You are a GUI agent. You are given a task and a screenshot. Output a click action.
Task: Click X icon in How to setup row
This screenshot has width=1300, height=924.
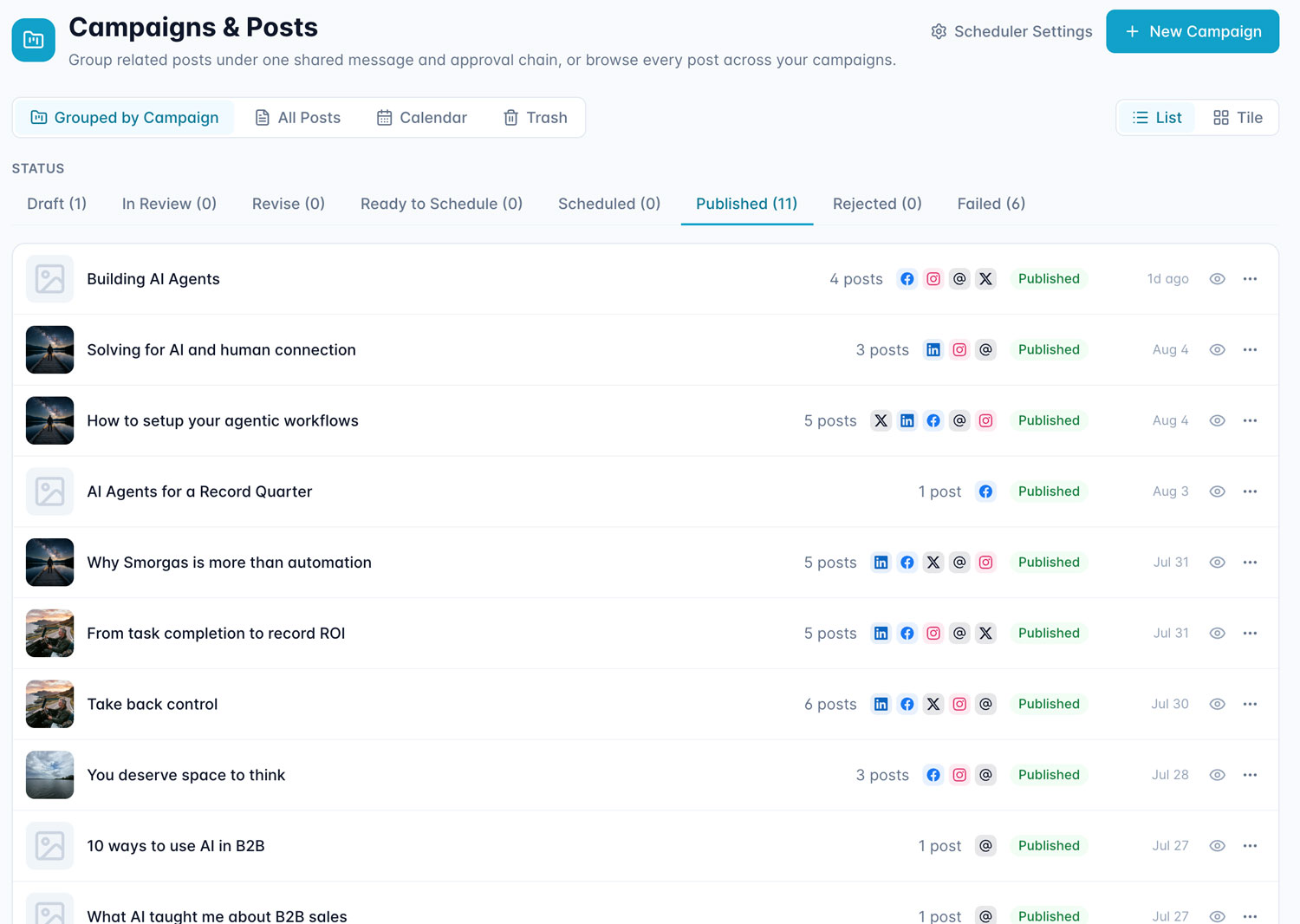(x=881, y=420)
